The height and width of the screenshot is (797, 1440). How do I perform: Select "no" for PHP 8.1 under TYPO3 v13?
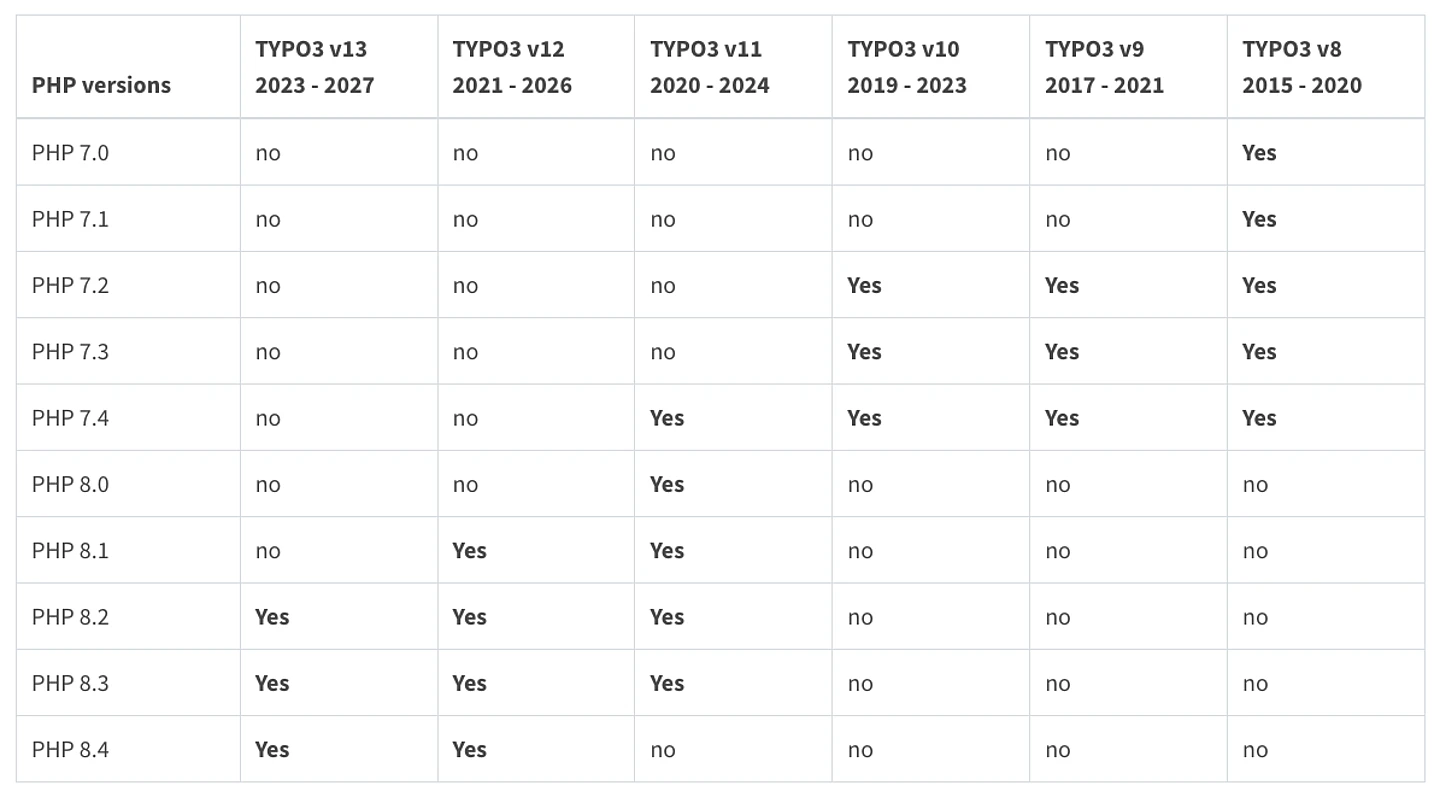point(267,551)
